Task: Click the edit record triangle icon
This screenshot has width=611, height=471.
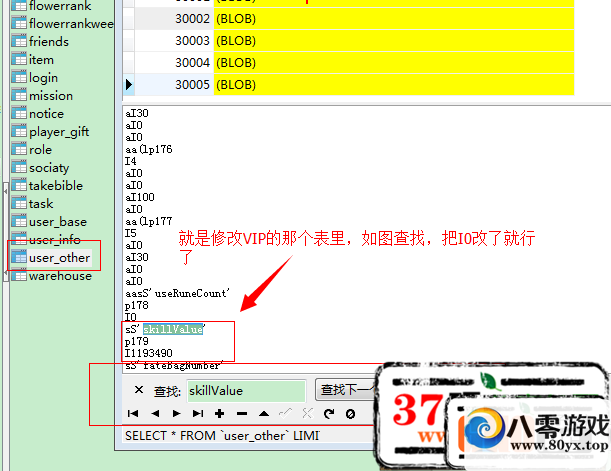Action: coord(264,413)
